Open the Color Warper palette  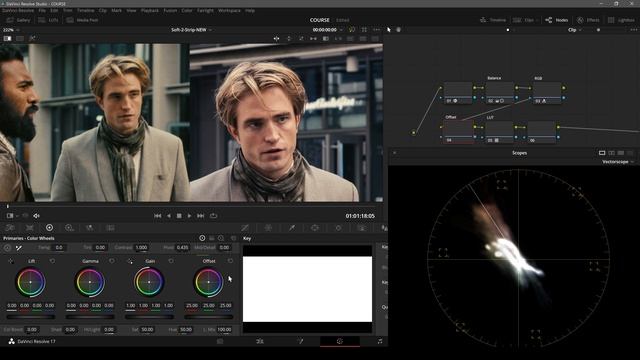point(269,228)
